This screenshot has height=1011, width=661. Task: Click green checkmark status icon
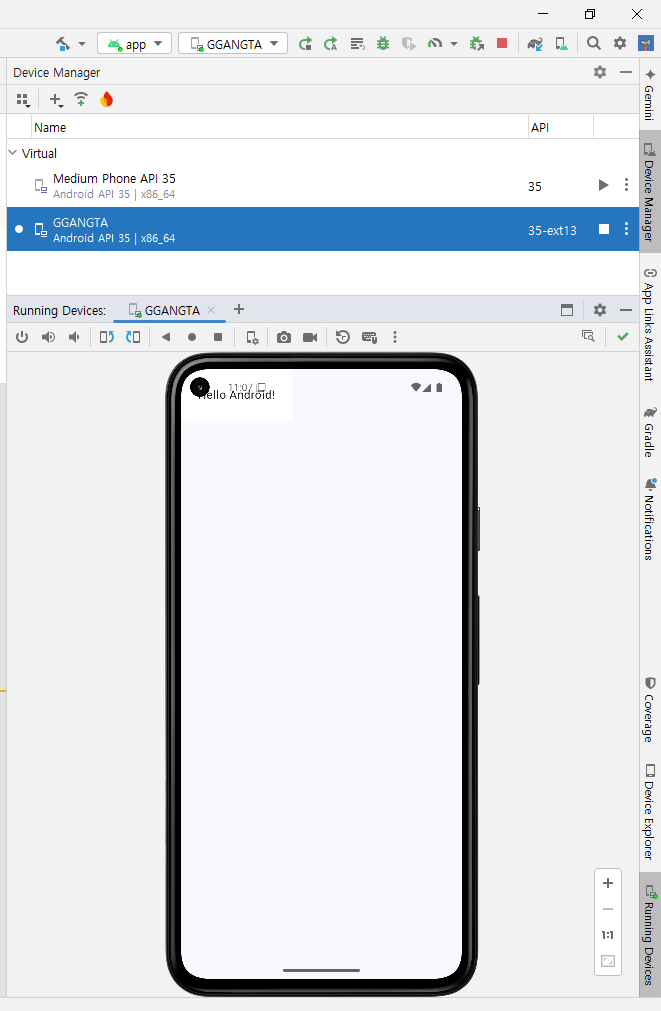click(x=622, y=337)
